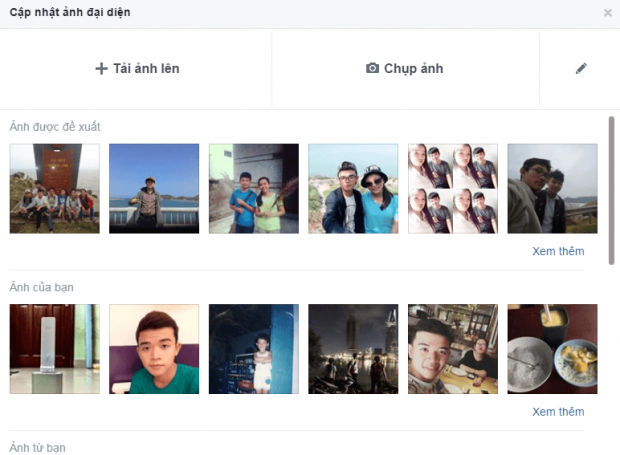Pick the silver tower device photo in Ảnh của bạn
This screenshot has height=455, width=620.
55,349
